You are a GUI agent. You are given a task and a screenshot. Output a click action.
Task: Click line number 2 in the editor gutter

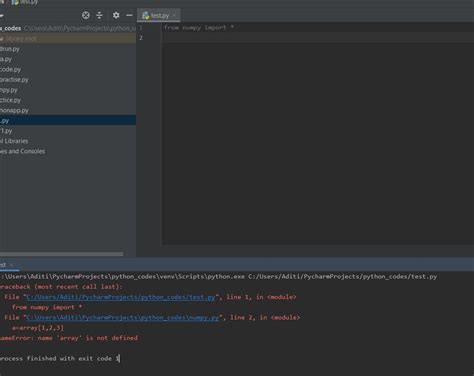pos(141,38)
